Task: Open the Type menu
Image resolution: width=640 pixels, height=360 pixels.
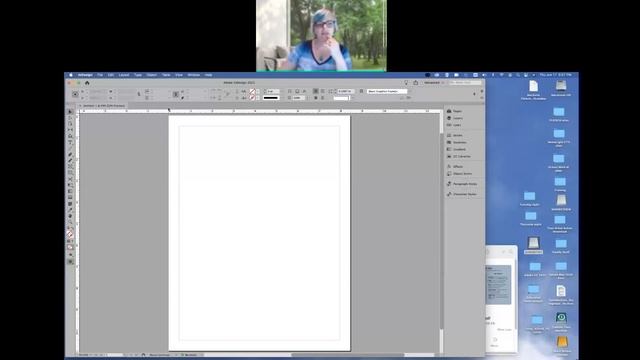Action: 138,75
